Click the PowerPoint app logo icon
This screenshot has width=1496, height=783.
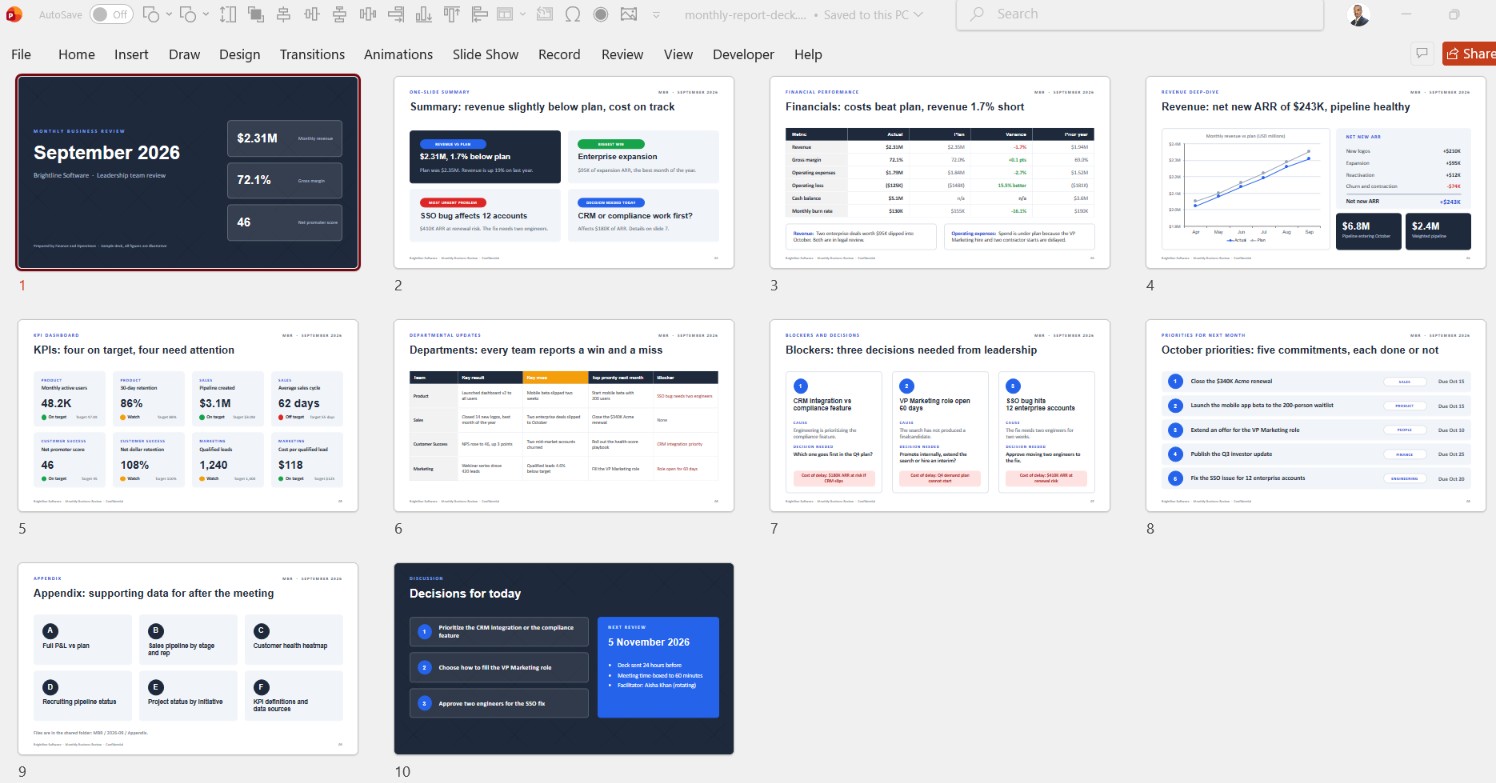click(14, 14)
